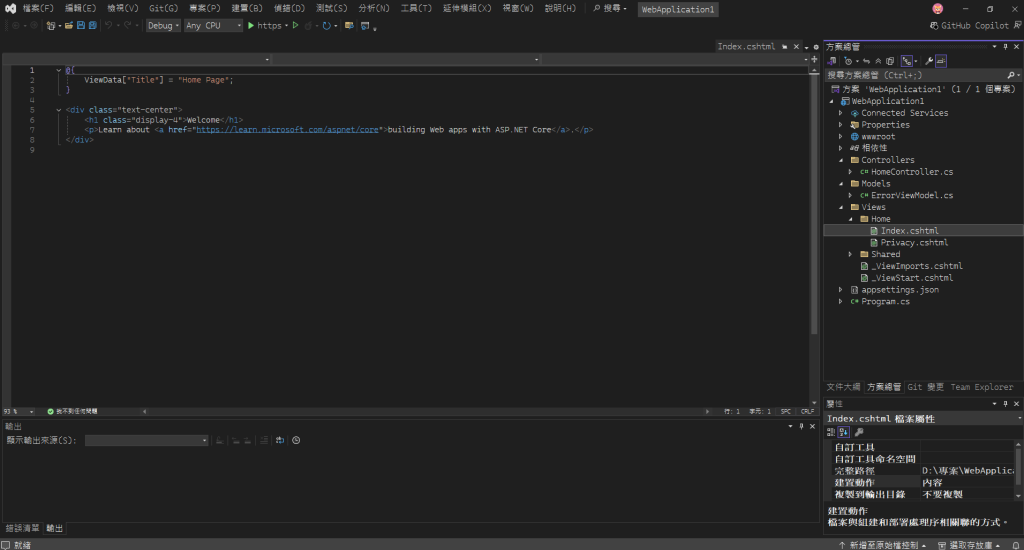Click the window preview icon after browser link
Screen dimensions: 1024x550
click(365, 25)
